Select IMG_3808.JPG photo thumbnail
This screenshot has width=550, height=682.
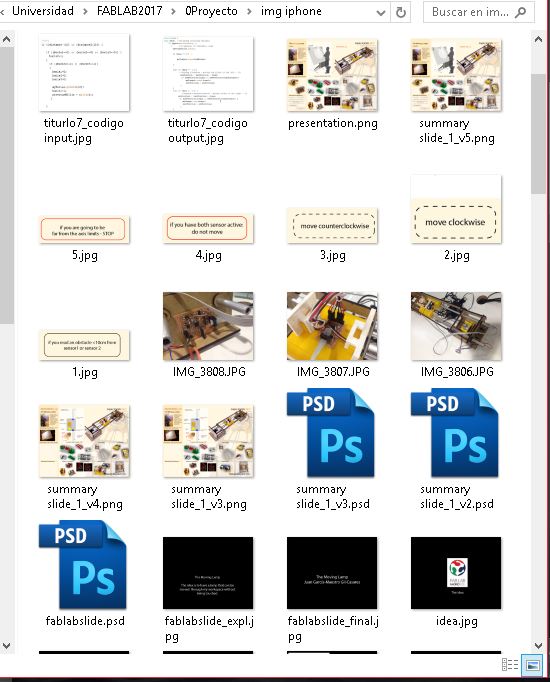pyautogui.click(x=208, y=326)
